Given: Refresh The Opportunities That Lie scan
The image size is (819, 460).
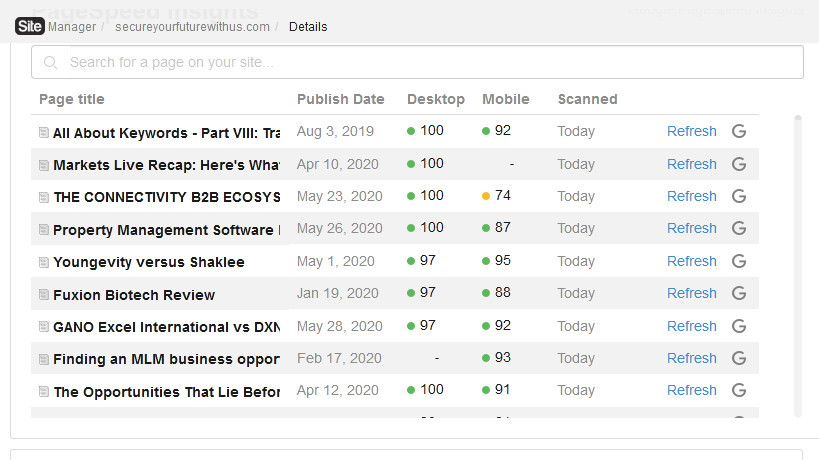Looking at the screenshot, I should click(x=692, y=390).
